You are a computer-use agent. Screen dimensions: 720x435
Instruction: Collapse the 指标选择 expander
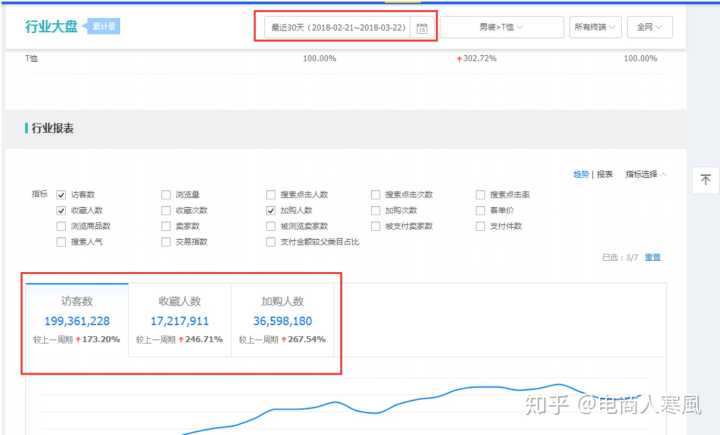[646, 174]
